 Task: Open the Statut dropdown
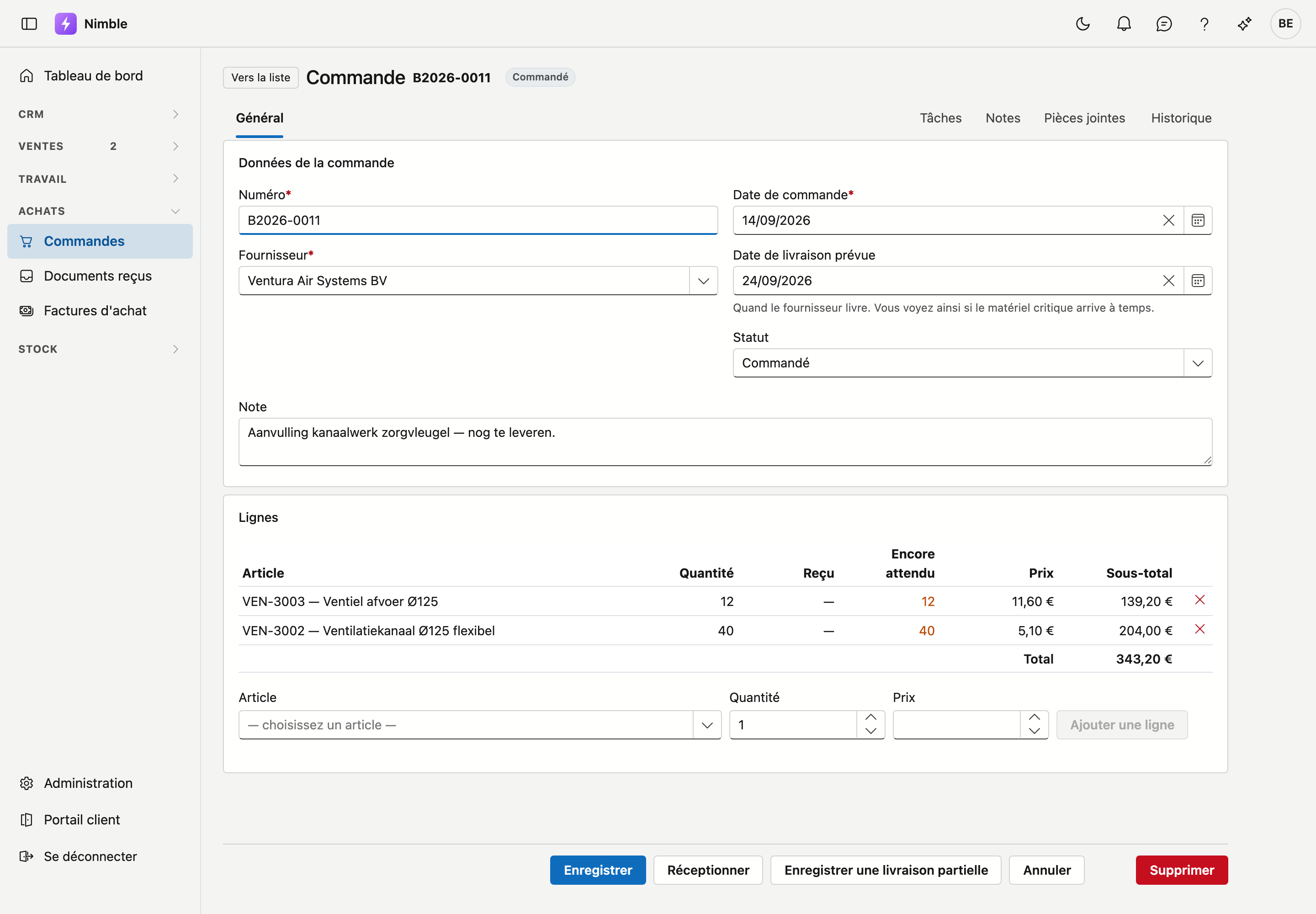[1198, 363]
